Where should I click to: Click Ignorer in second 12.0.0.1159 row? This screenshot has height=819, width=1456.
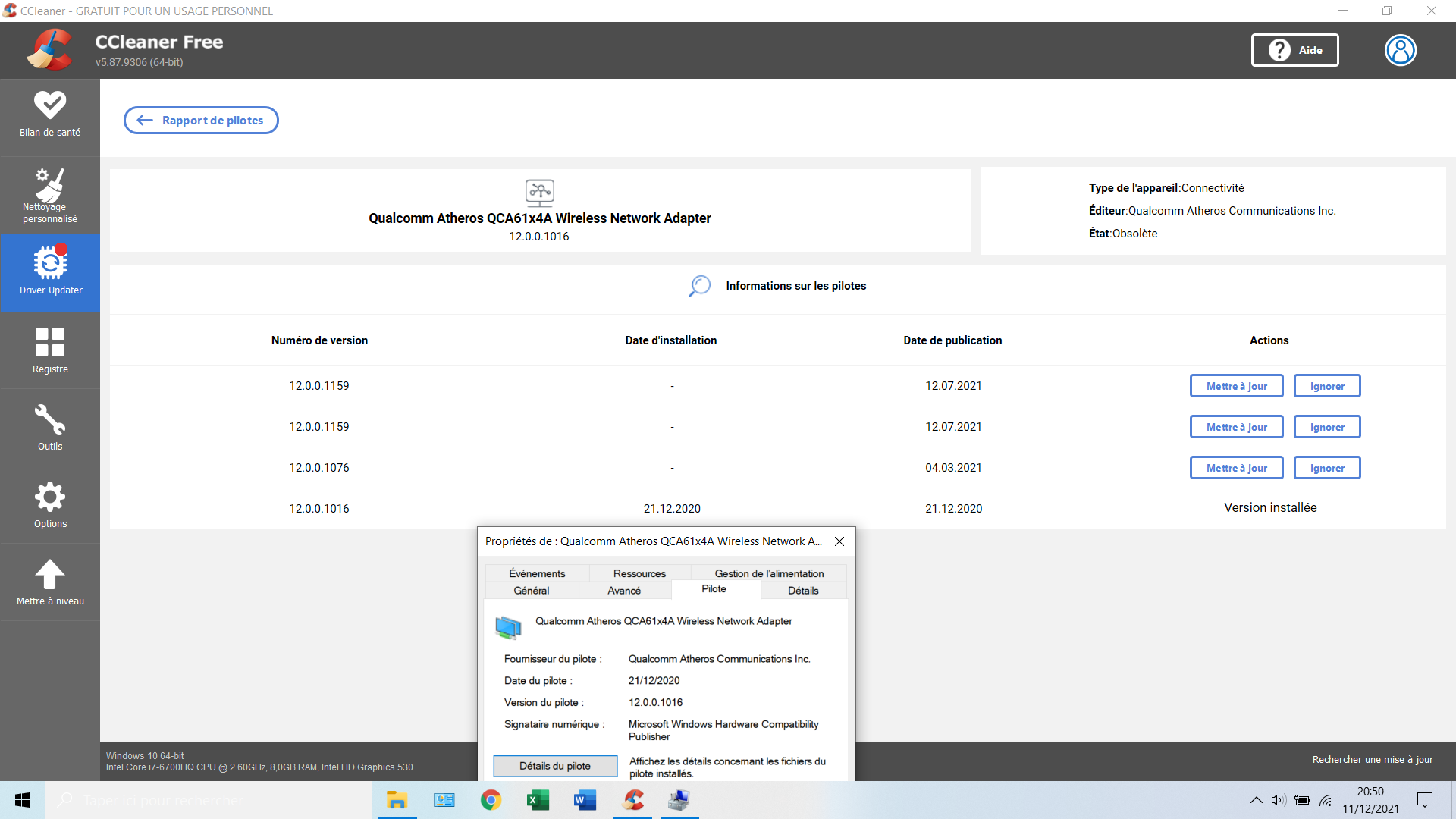point(1327,427)
